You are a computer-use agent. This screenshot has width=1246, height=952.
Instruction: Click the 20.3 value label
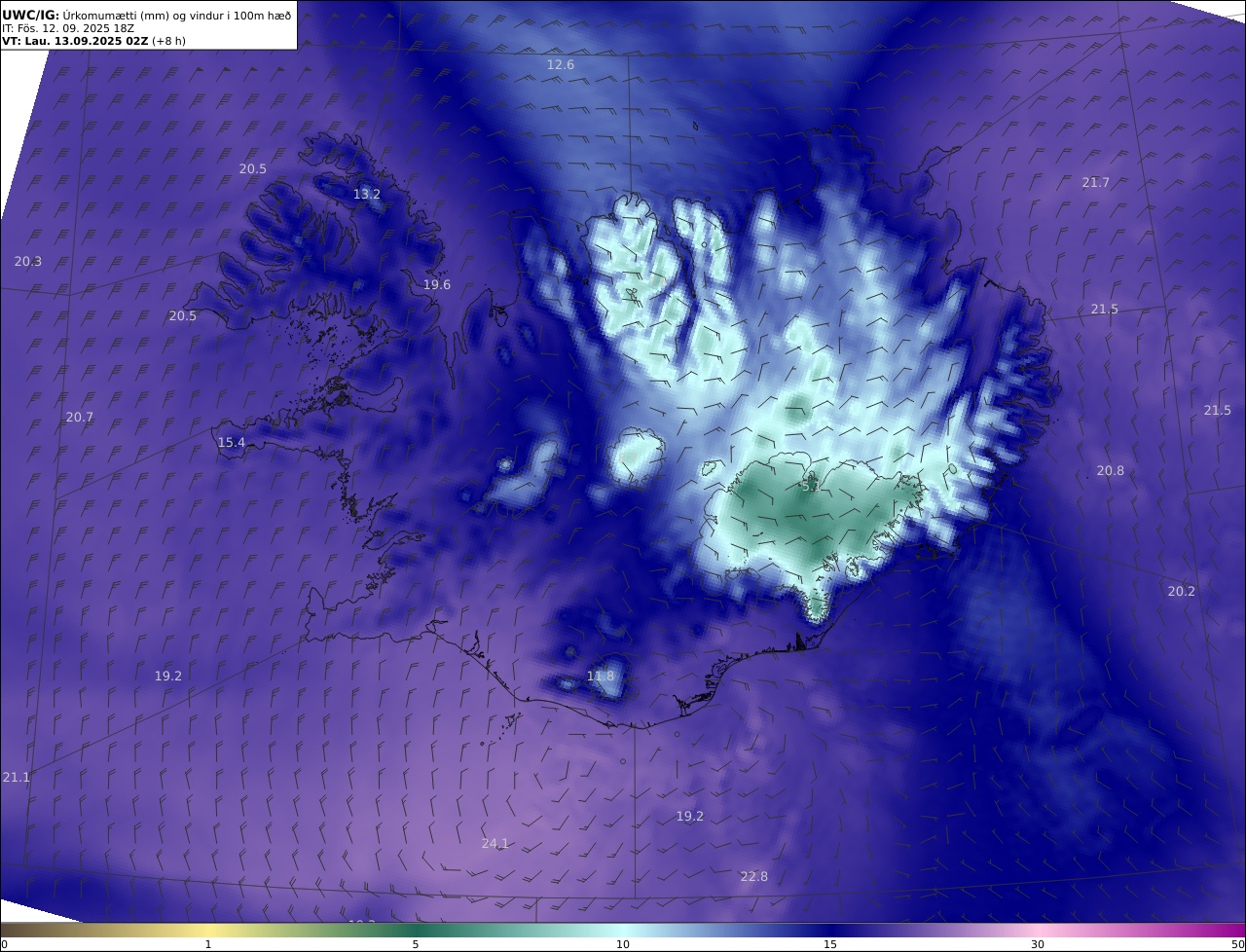coord(28,262)
